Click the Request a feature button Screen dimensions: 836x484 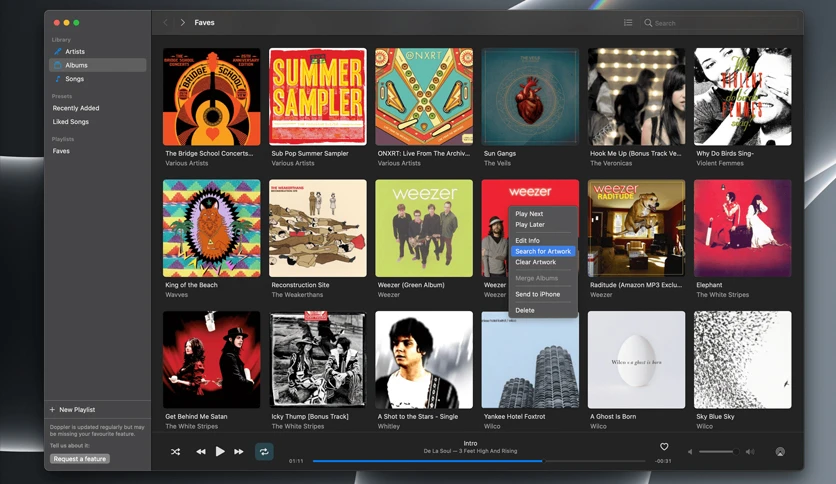pos(80,459)
